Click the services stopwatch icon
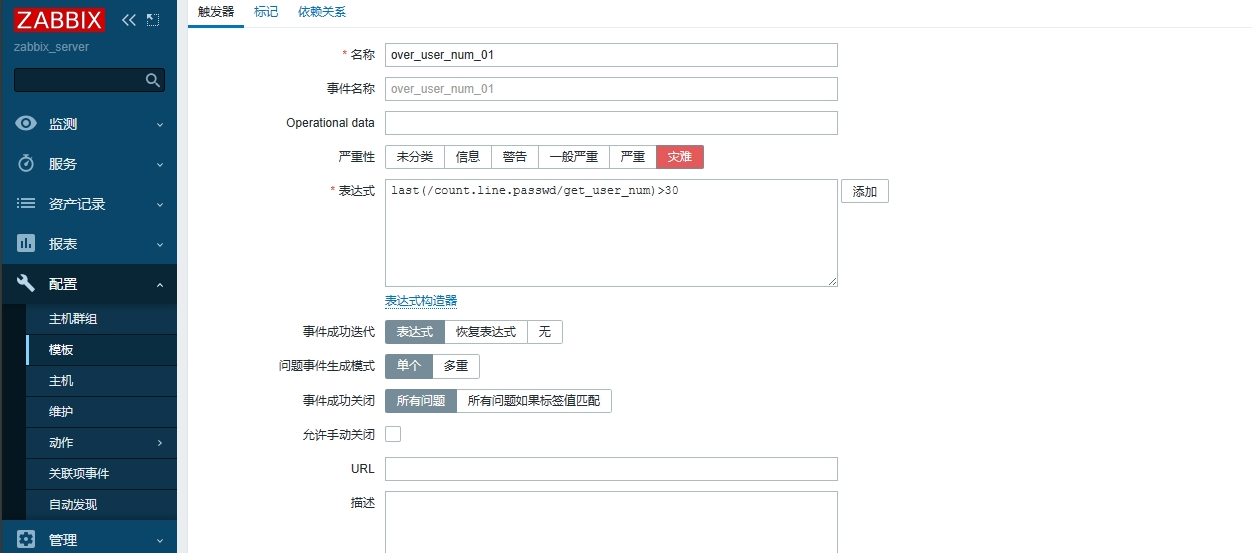Image resolution: width=1252 pixels, height=553 pixels. [27, 164]
